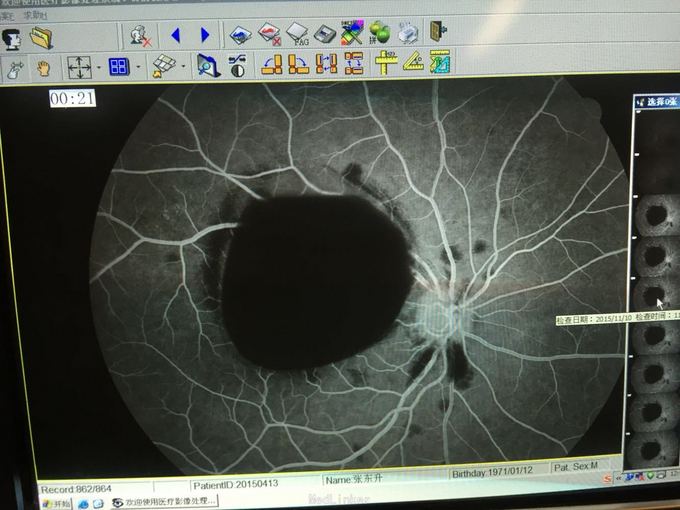The image size is (680, 510).
Task: Select the magnifier zoom tool
Action: (x=208, y=66)
